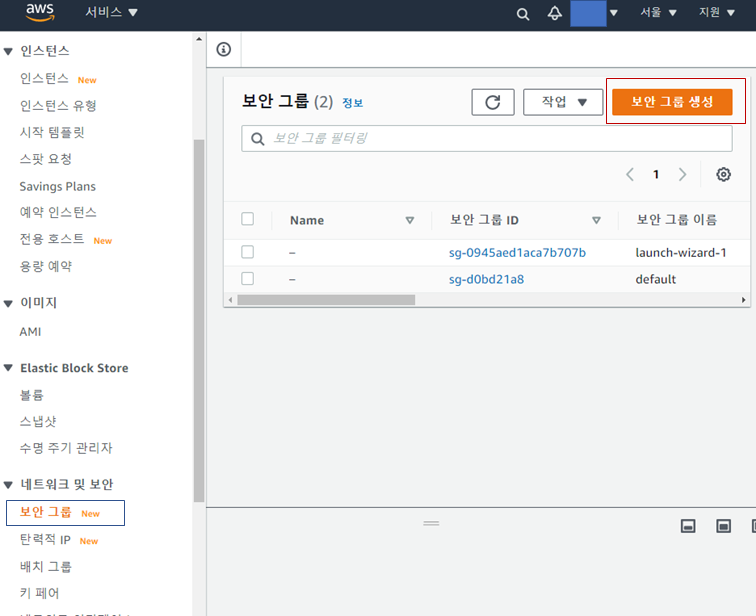Click table horizontal scroll left arrow
The image size is (756, 616).
click(x=230, y=300)
